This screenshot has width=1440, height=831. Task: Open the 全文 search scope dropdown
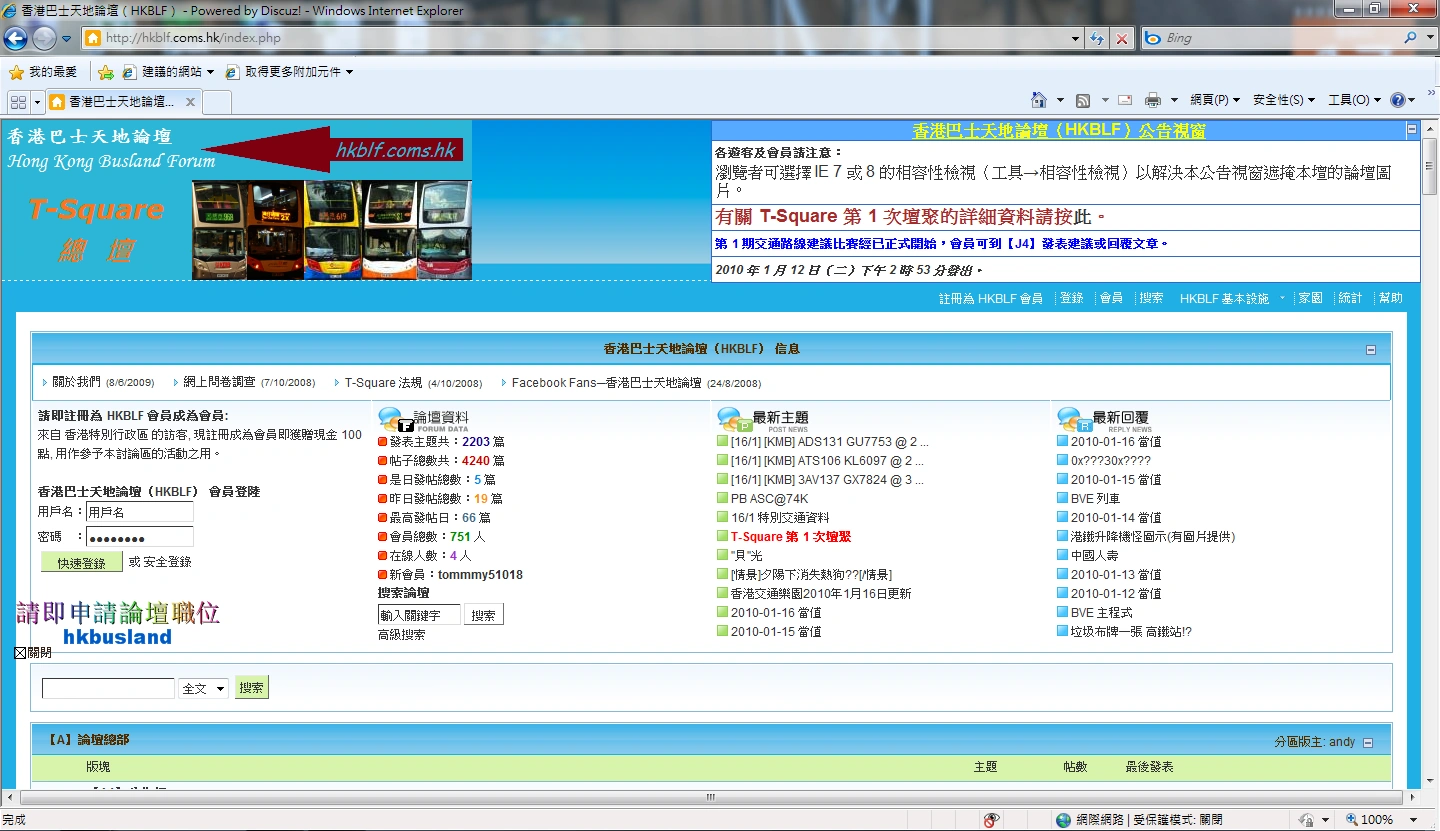[x=204, y=688]
